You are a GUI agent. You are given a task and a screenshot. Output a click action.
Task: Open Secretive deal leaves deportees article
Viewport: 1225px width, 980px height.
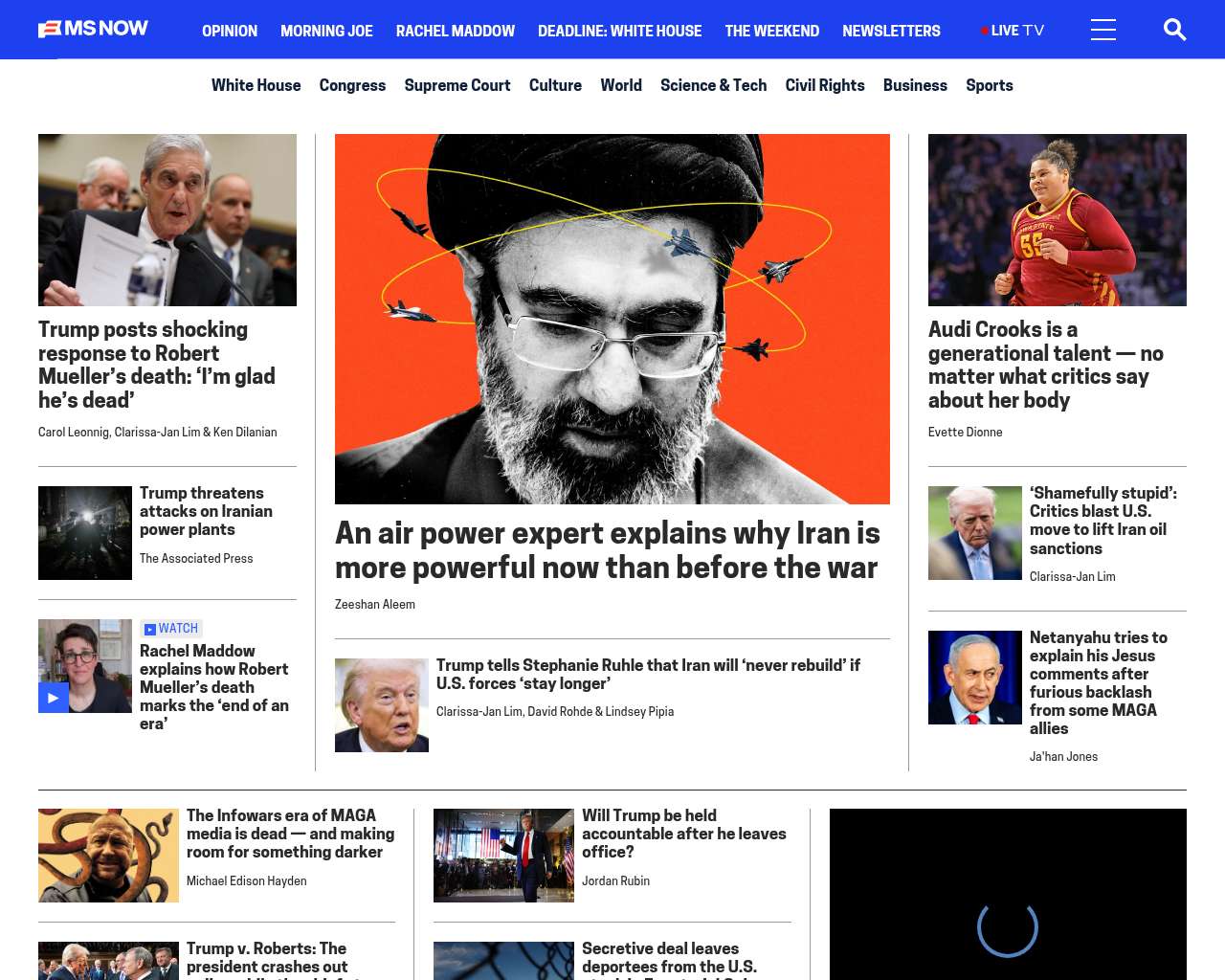670,960
